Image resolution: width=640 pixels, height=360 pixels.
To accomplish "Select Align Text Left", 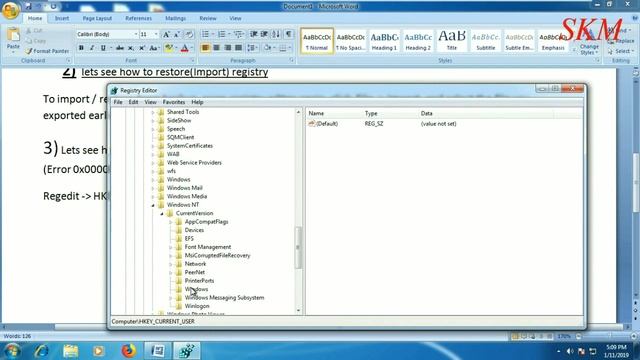I will pyautogui.click(x=205, y=48).
